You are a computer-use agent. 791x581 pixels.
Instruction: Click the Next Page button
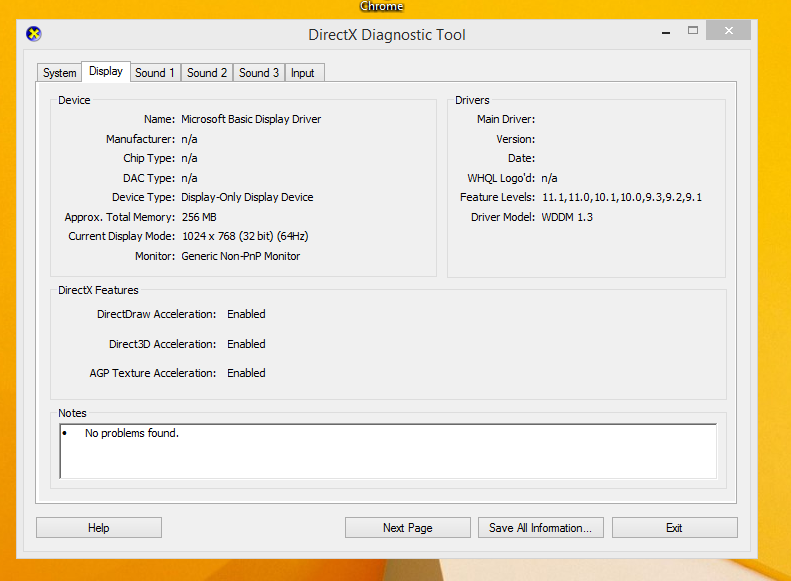[x=408, y=528]
